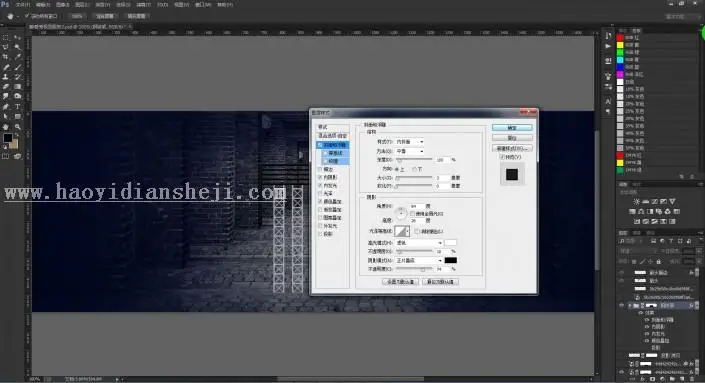This screenshot has width=705, height=383.
Task: Add a Curves adjustment from Adjustments panel
Action: click(654, 201)
